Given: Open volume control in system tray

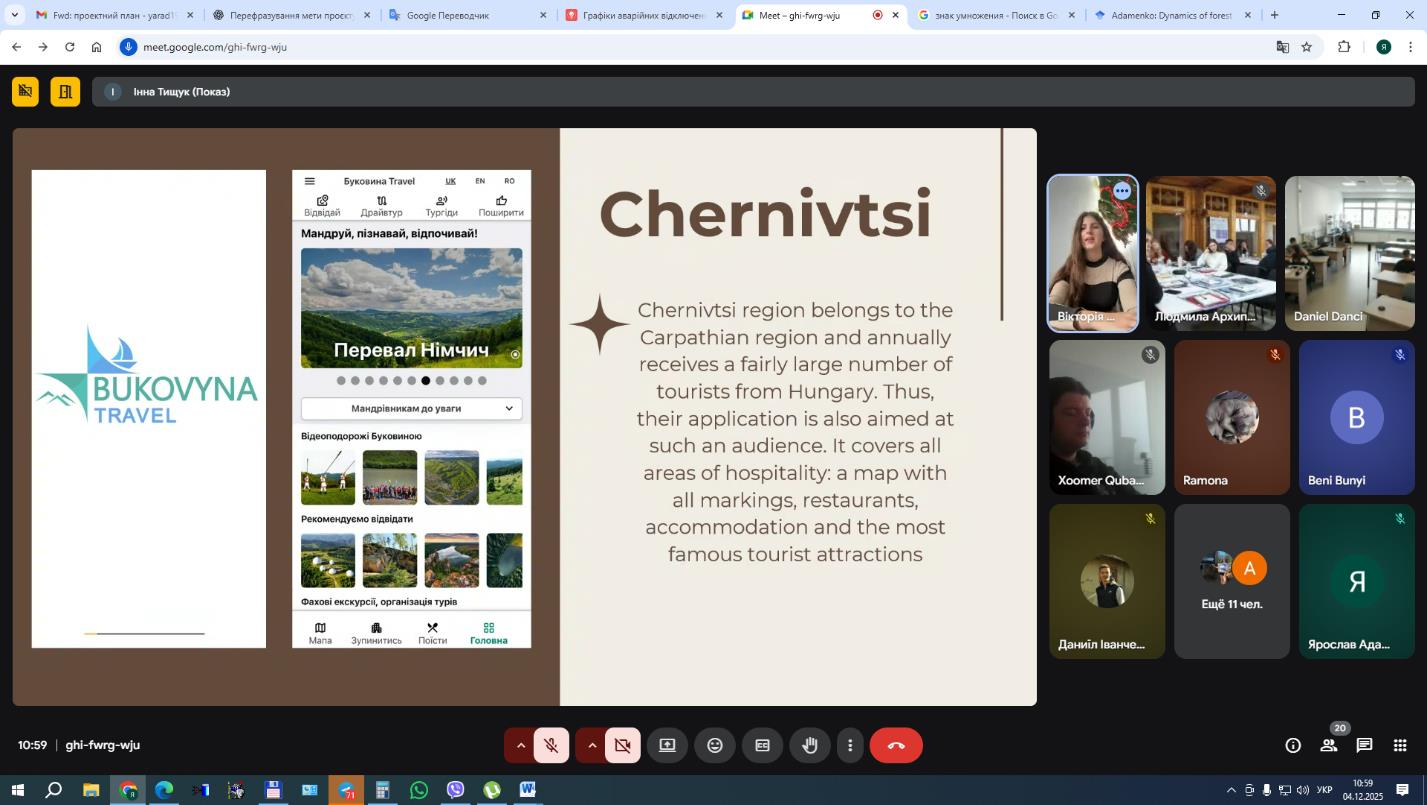Looking at the screenshot, I should click(x=1302, y=791).
